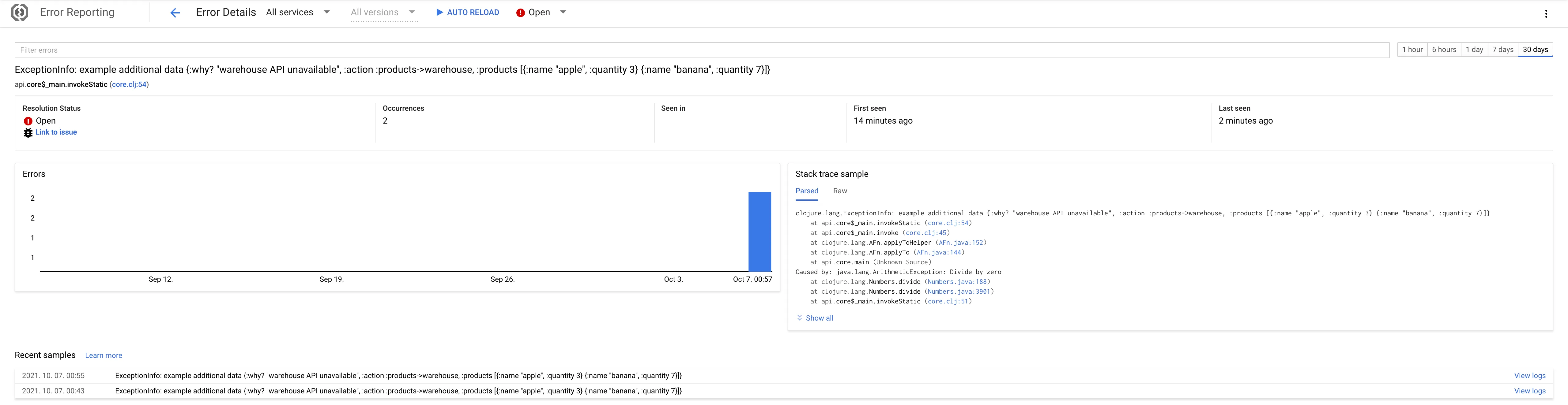Select the 30 days time range
Screen dimensions: 1568x405
click(x=1535, y=50)
